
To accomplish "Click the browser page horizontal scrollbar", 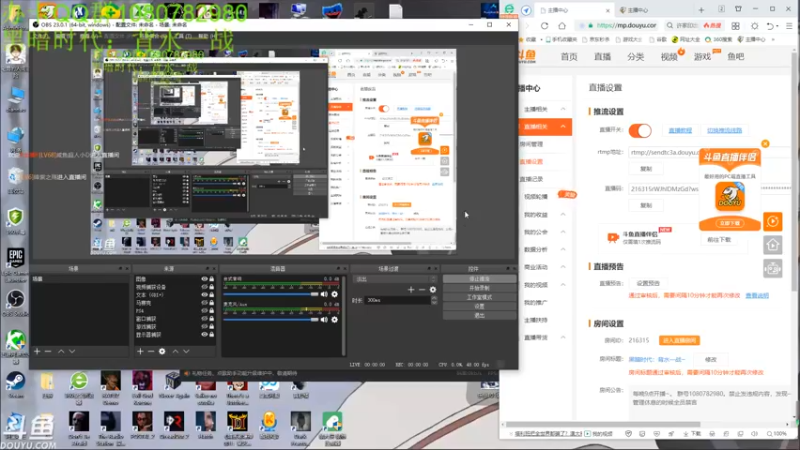I will pyautogui.click(x=603, y=424).
